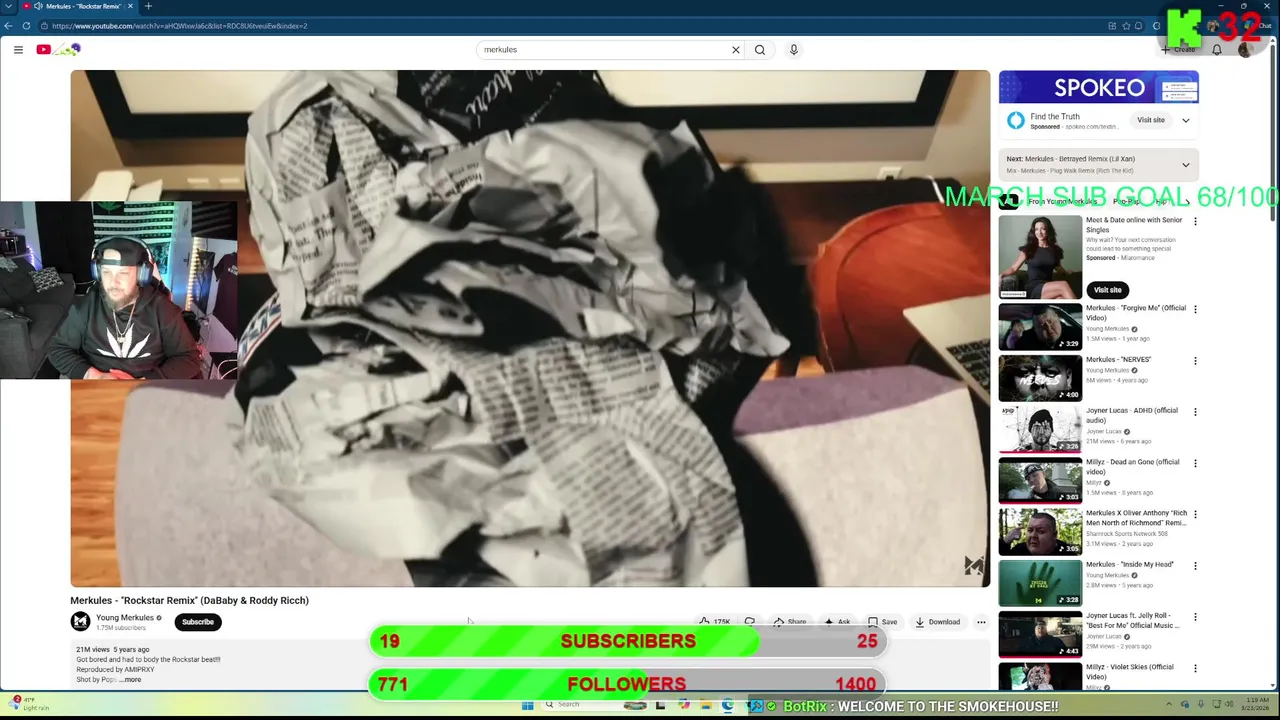Image resolution: width=1280 pixels, height=720 pixels.
Task: Open the Windows Start menu
Action: [x=527, y=705]
